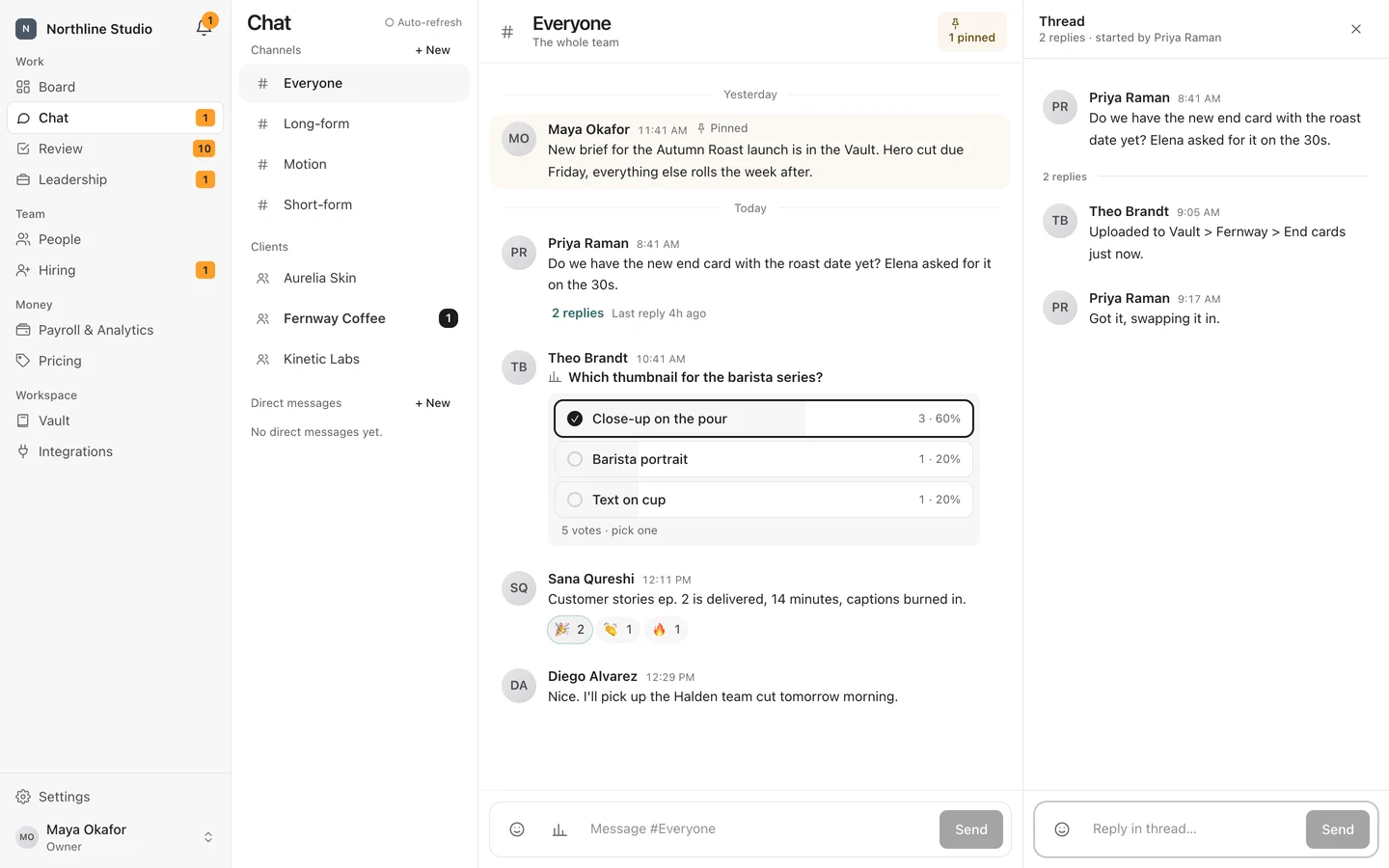Create a poll using the chart icon
1389x868 pixels.
click(x=559, y=829)
